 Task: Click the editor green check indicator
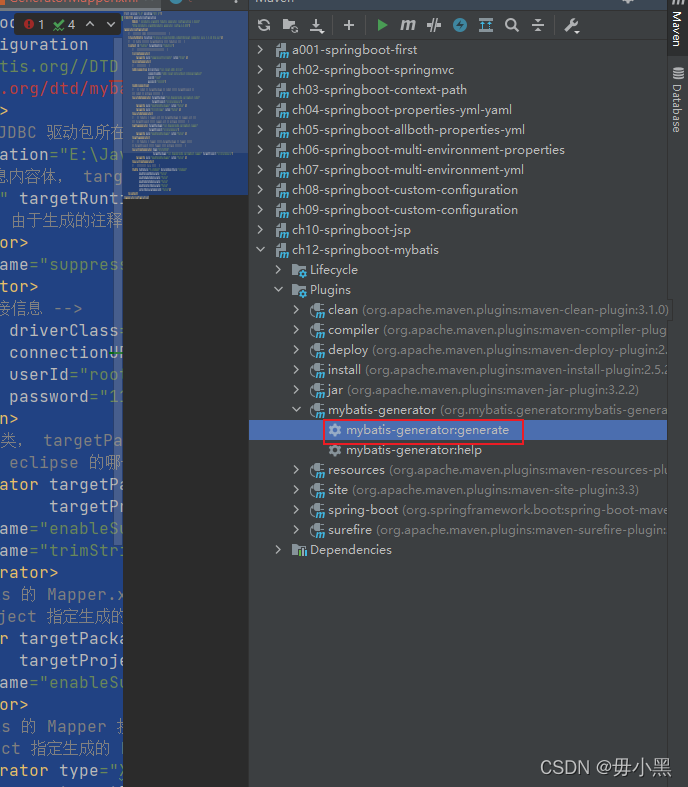64,24
